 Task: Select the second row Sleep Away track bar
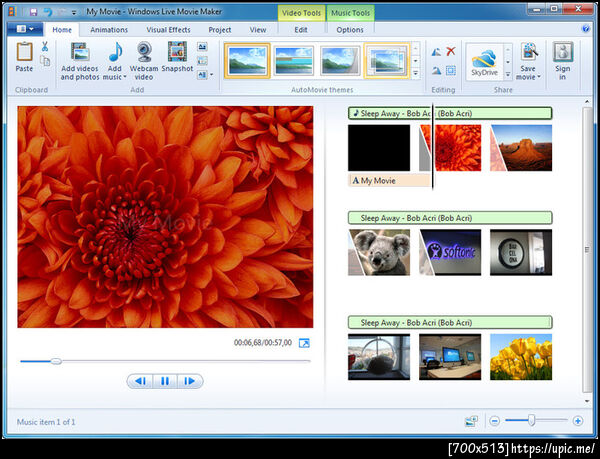[450, 218]
